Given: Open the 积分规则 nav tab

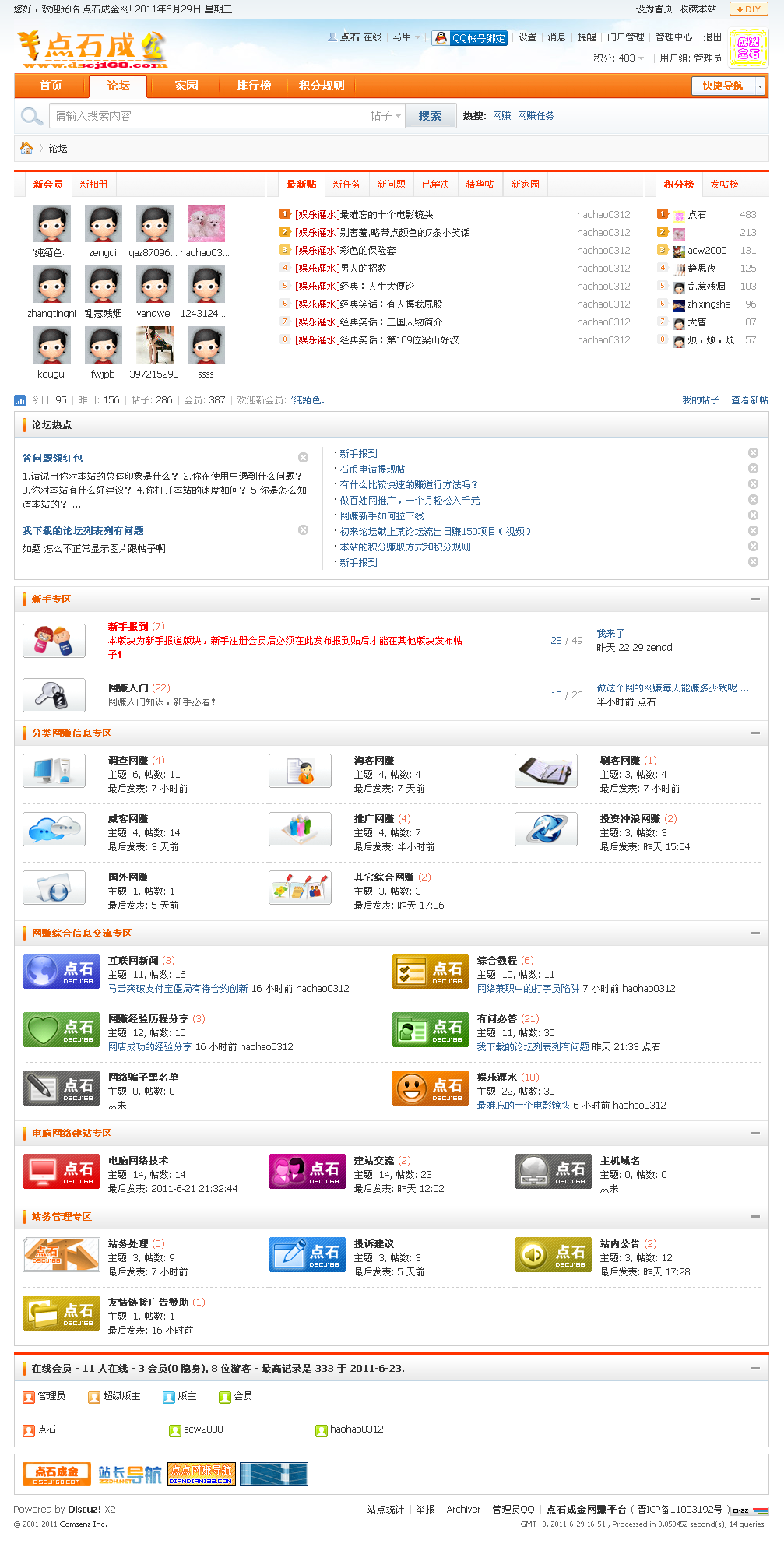Looking at the screenshot, I should [322, 86].
